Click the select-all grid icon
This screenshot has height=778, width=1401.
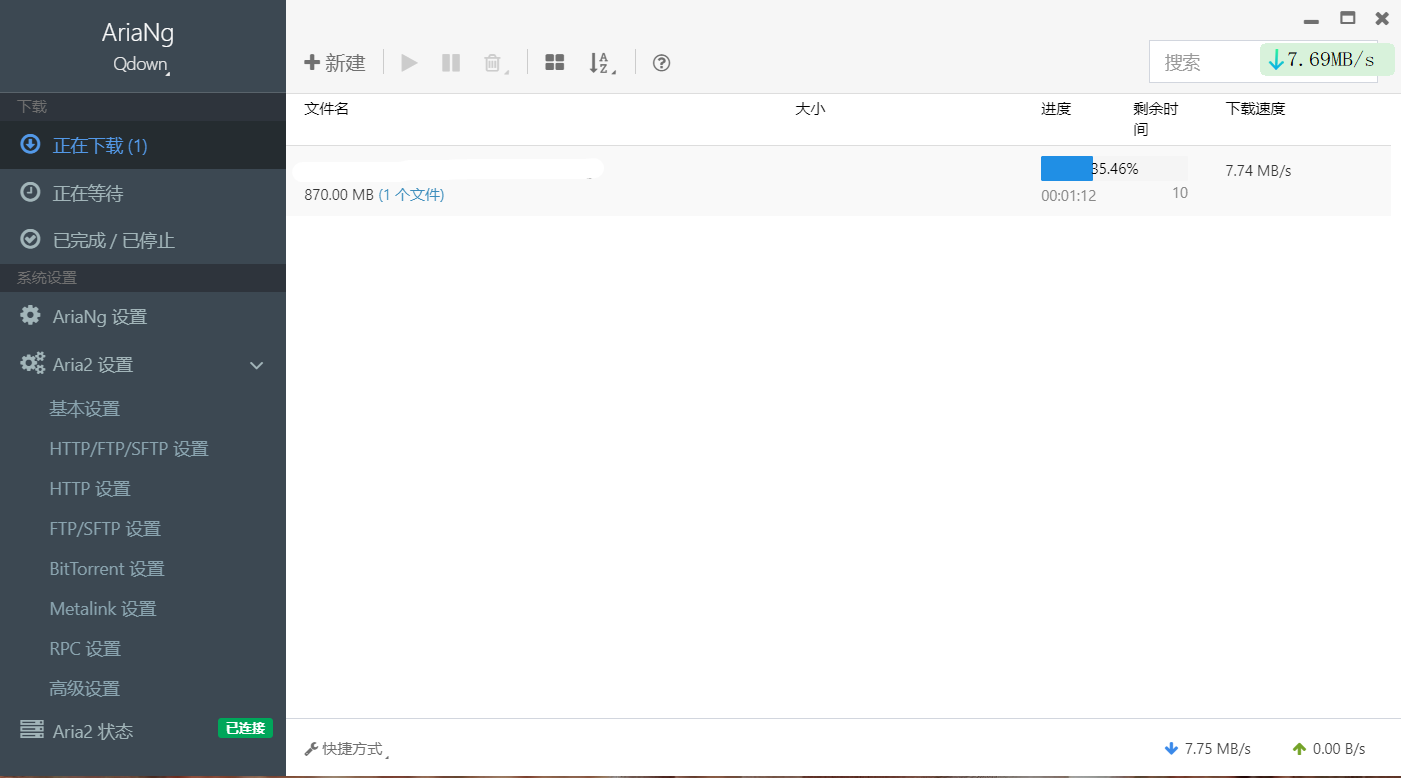(555, 63)
